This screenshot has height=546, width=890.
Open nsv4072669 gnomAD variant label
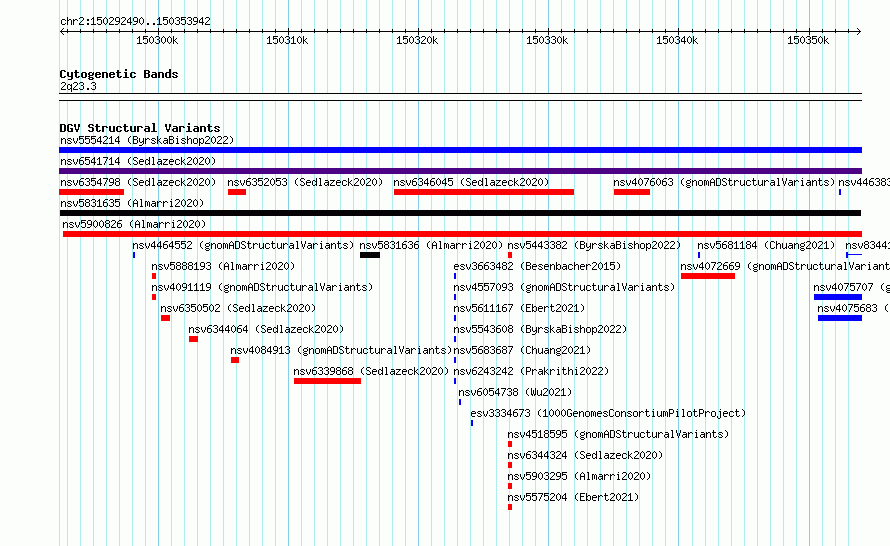pyautogui.click(x=785, y=266)
